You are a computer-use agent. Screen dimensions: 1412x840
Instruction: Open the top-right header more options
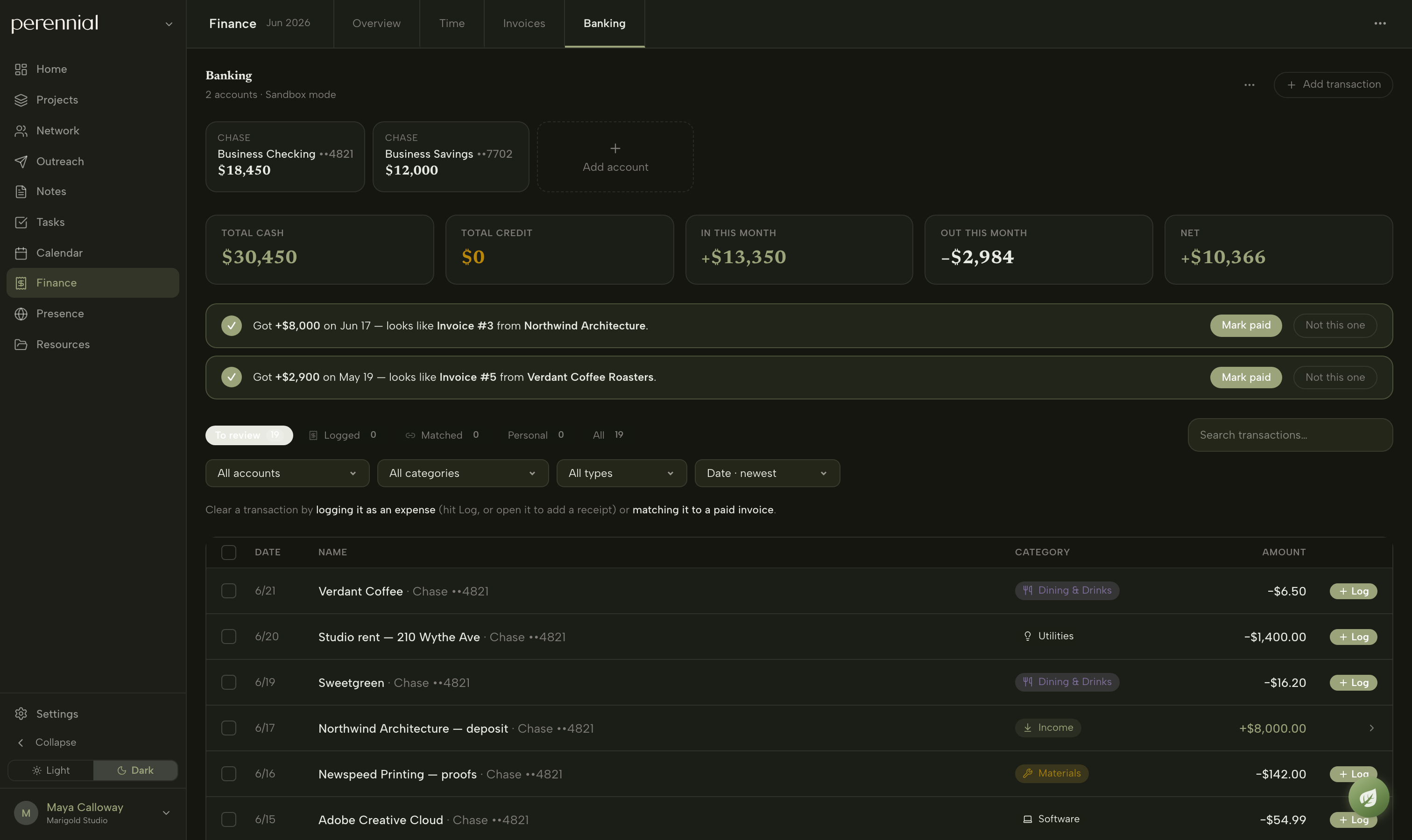[1380, 23]
